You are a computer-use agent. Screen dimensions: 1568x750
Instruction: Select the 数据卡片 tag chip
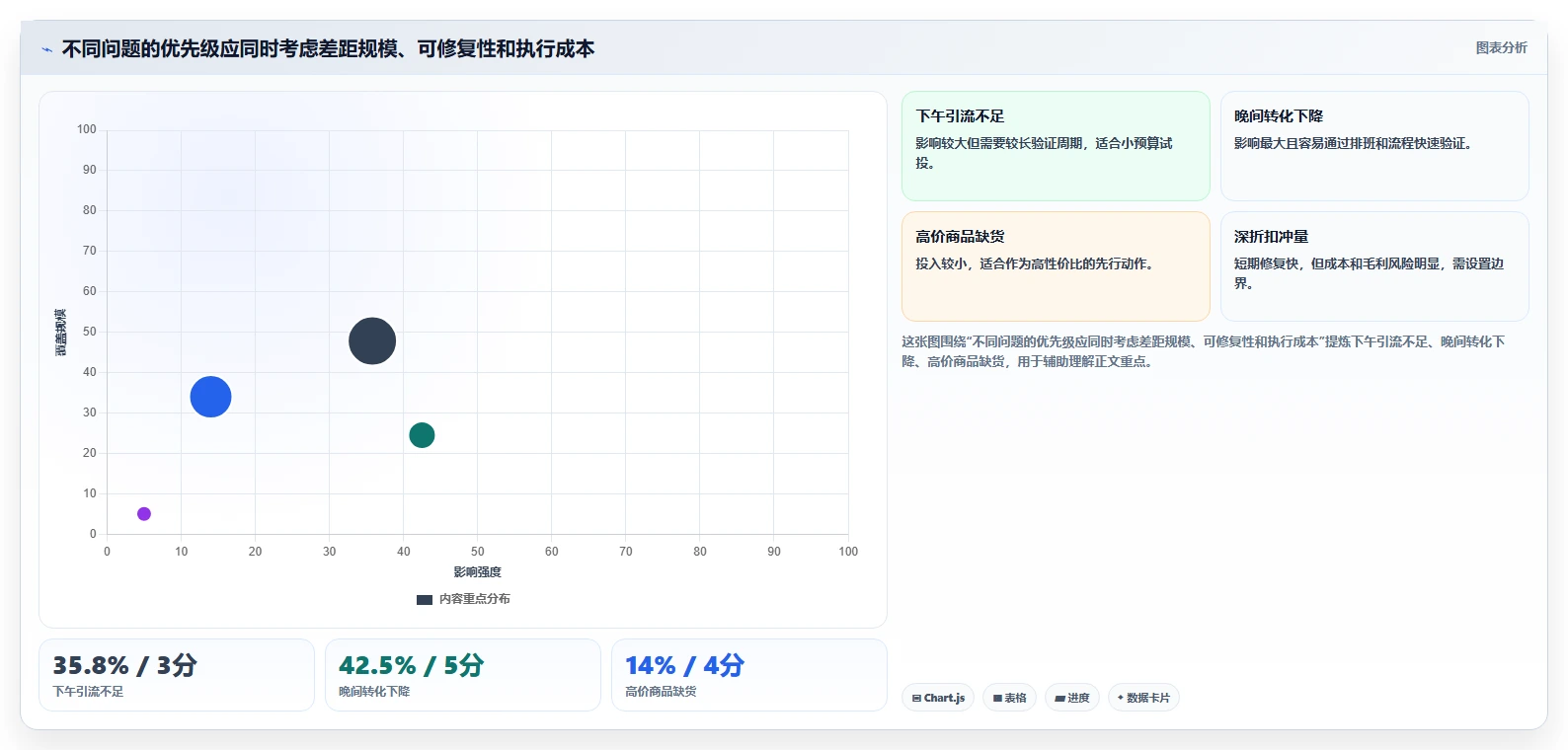(1143, 698)
